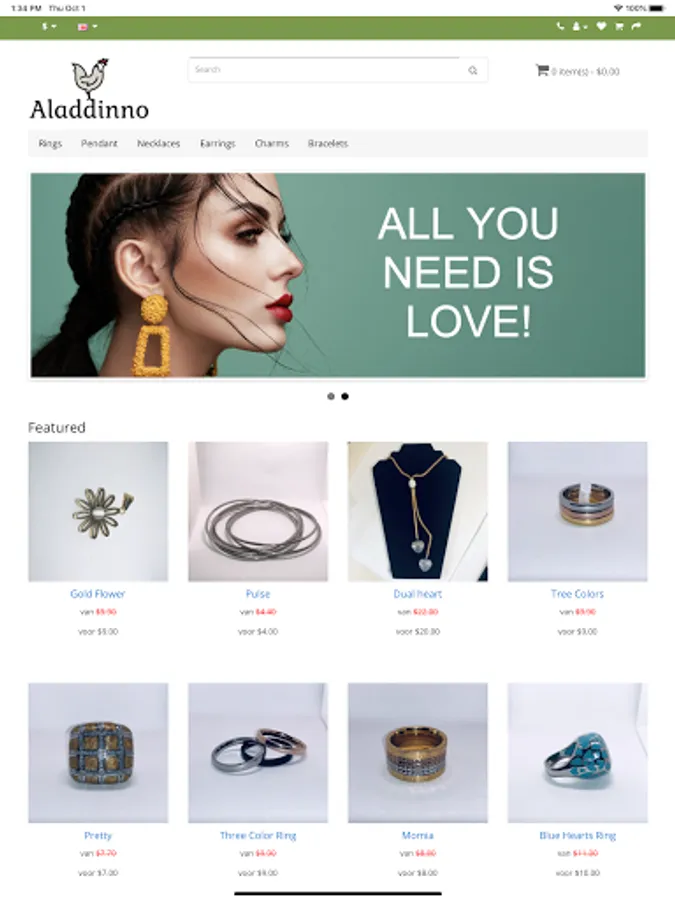Click the phone contact icon
Viewport: 675px width, 900px height.
coord(560,26)
